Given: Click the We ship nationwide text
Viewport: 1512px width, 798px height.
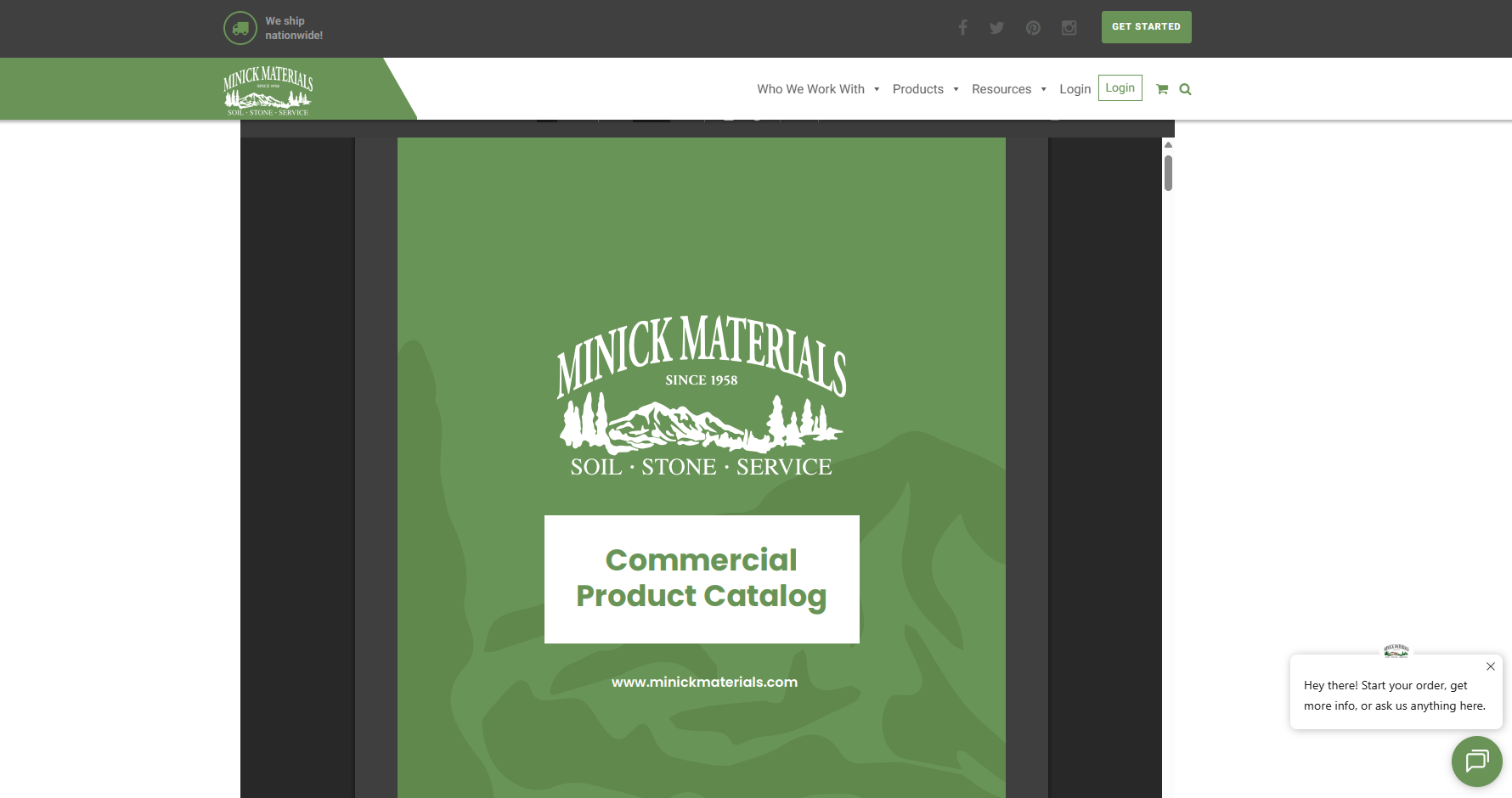Looking at the screenshot, I should tap(294, 28).
